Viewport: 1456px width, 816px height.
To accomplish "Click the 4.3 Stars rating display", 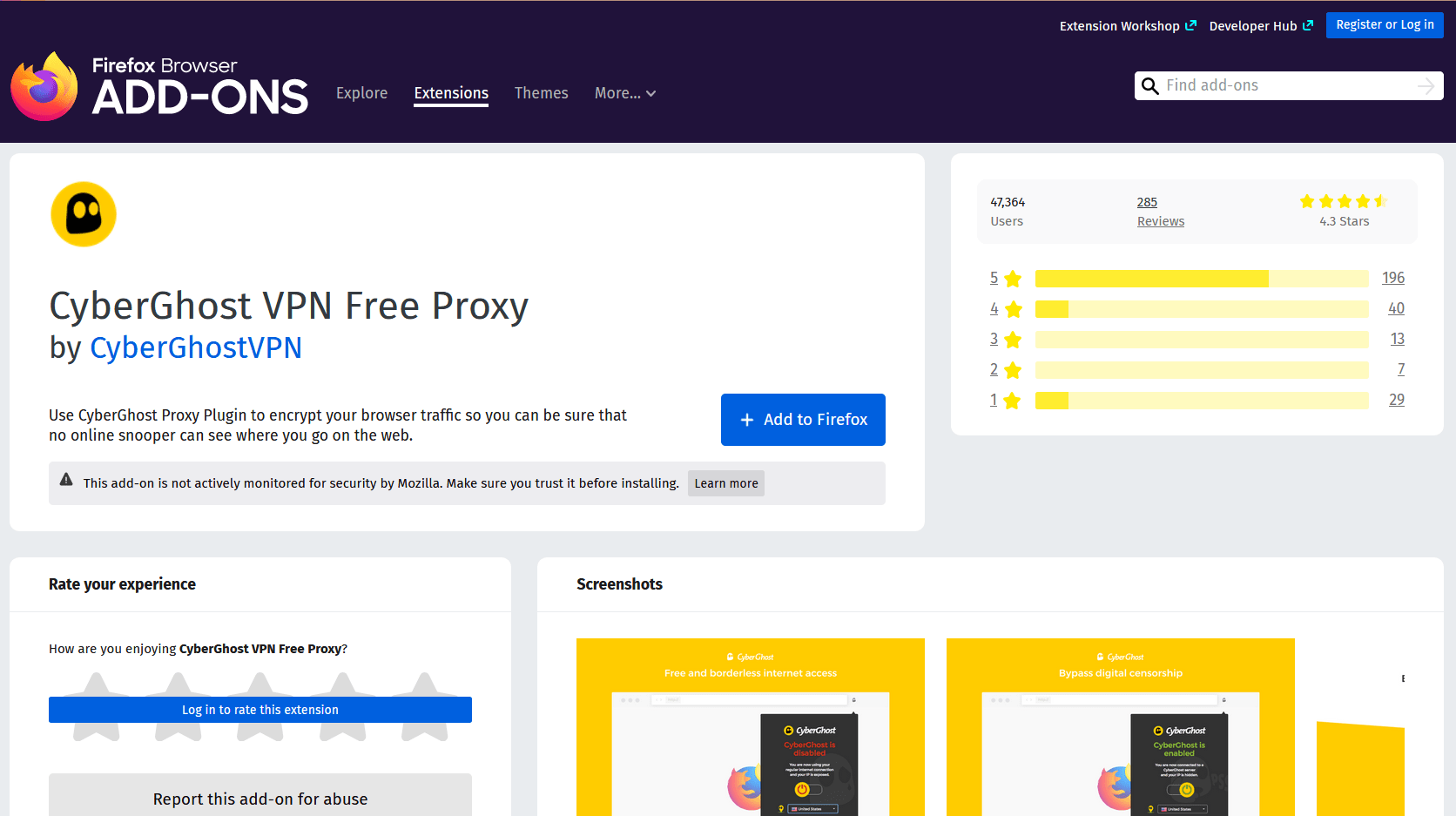I will (1344, 211).
